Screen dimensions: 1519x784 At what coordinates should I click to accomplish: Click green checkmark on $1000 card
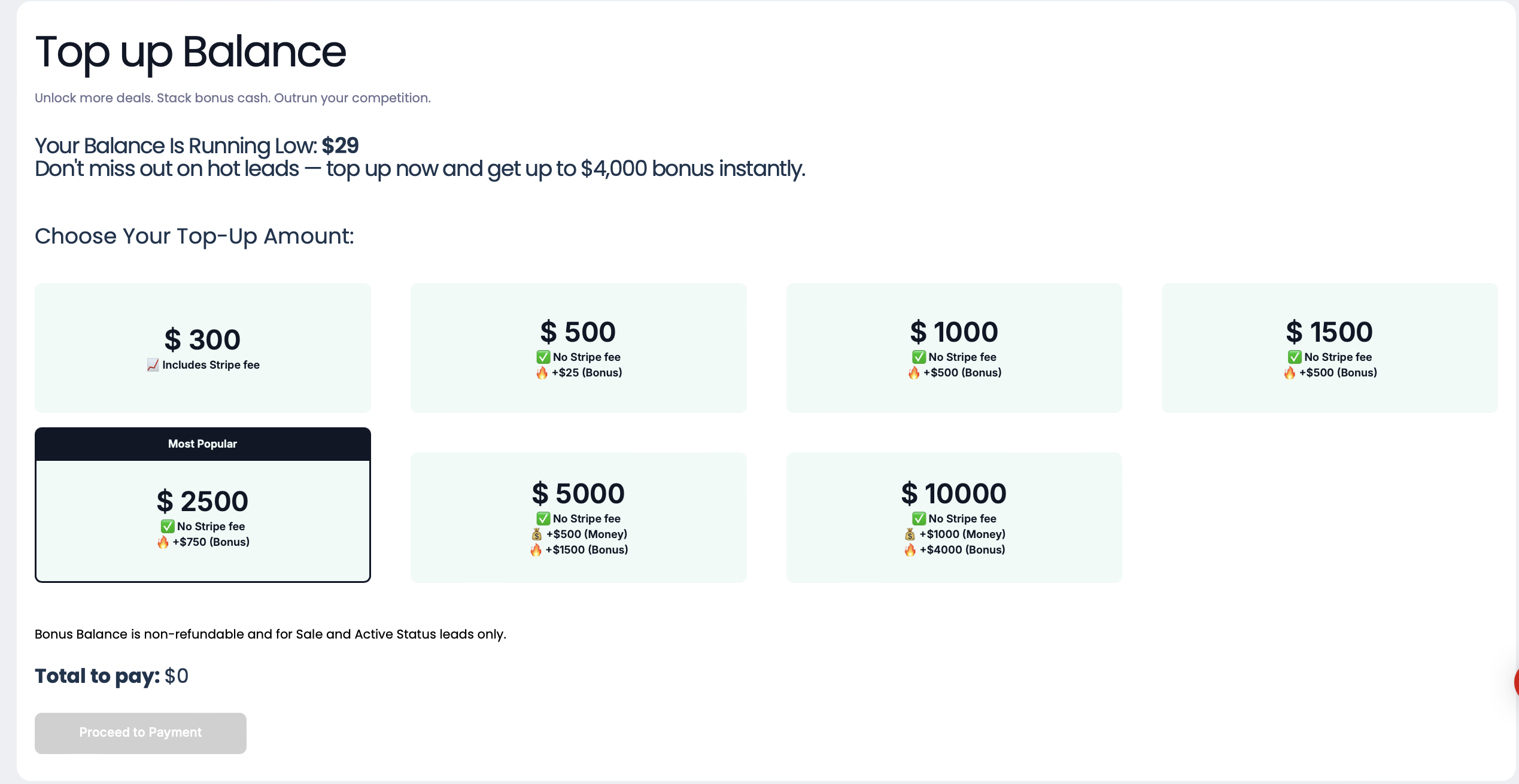(x=919, y=357)
